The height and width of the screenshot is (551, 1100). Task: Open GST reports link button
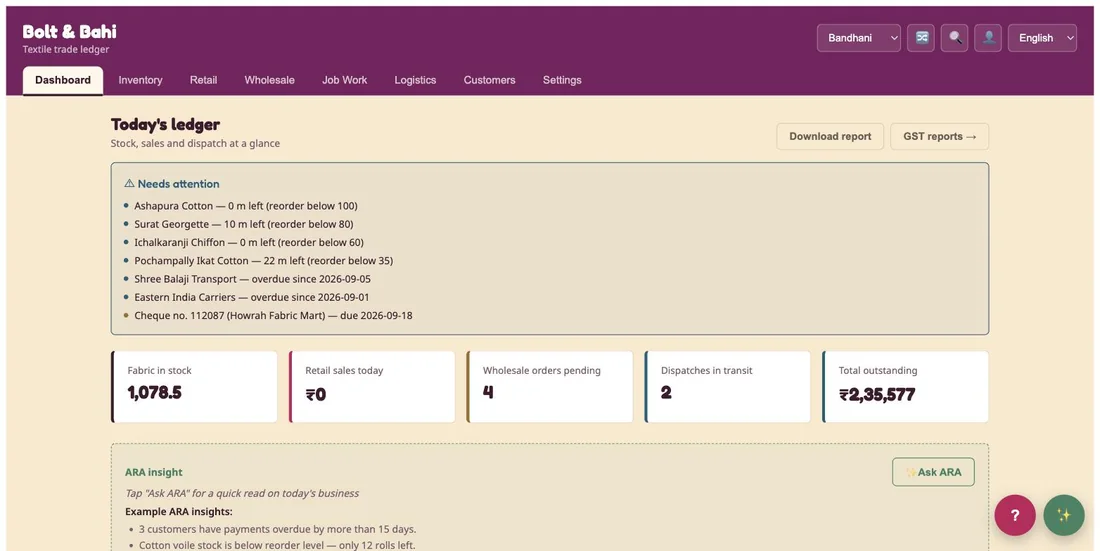point(939,136)
